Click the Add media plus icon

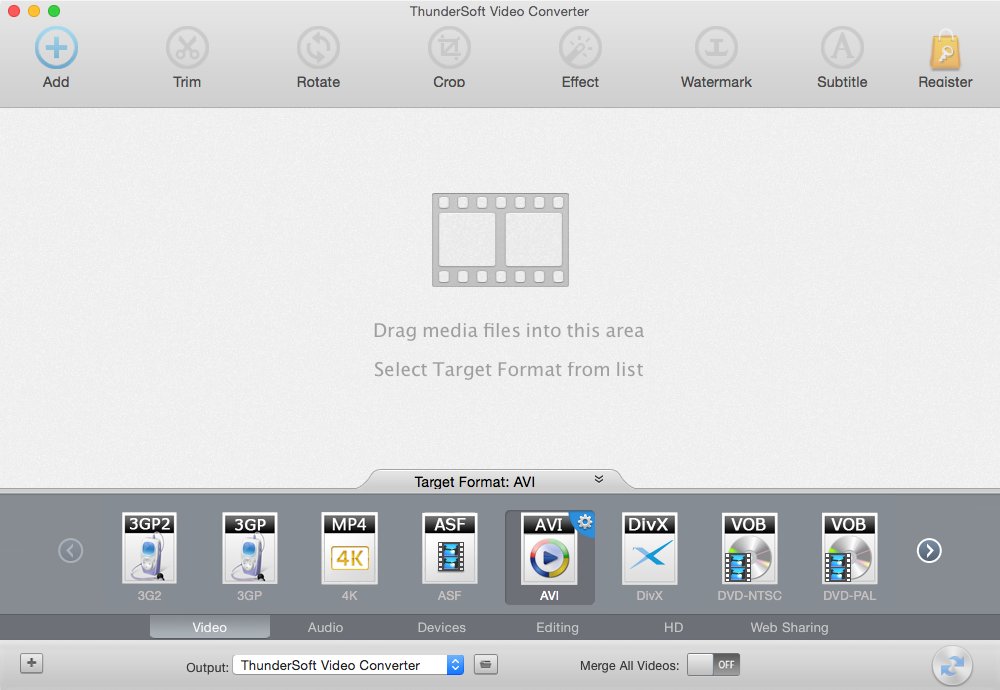[x=56, y=48]
